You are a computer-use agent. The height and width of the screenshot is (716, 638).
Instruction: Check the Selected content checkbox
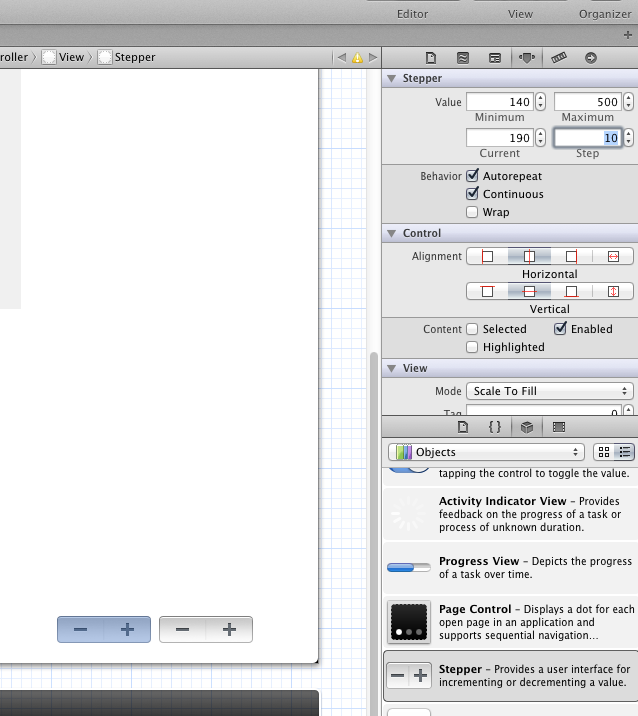point(472,329)
